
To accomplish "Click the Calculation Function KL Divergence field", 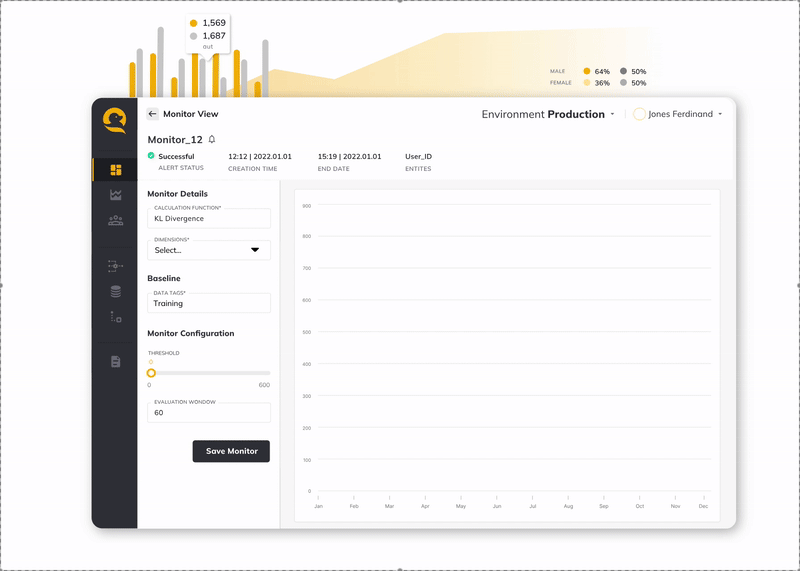I will point(209,218).
